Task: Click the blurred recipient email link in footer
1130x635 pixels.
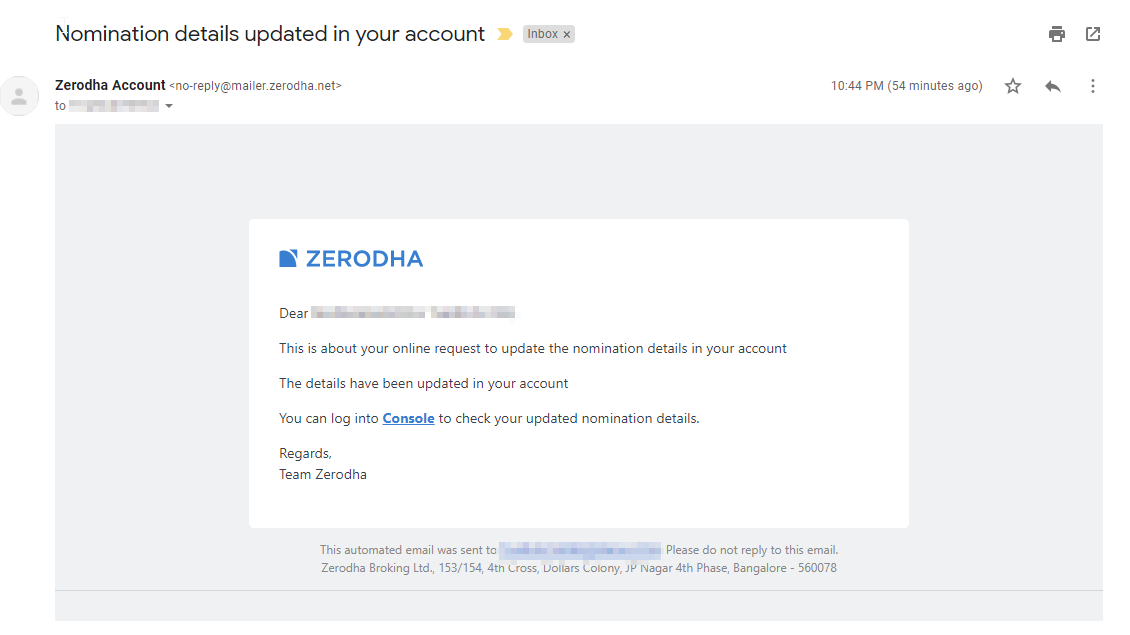Action: click(580, 551)
